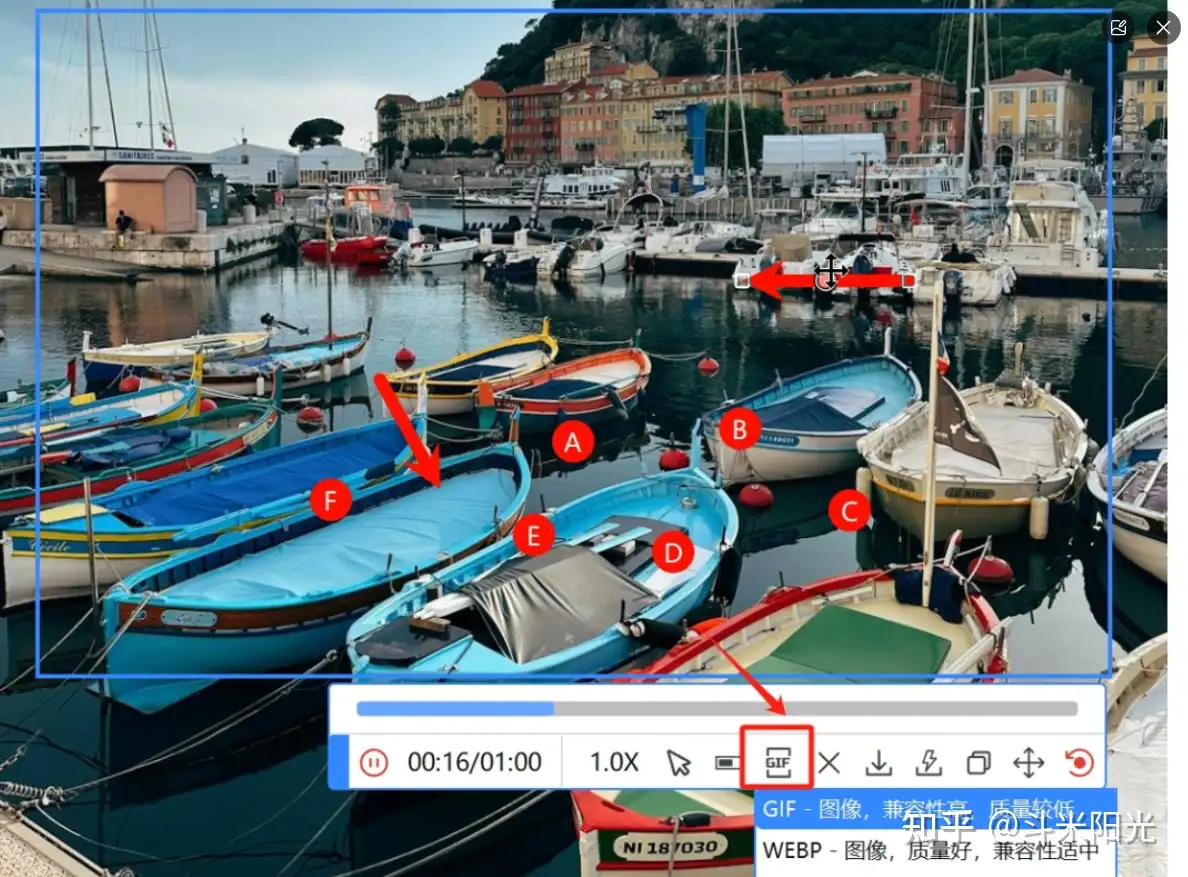The height and width of the screenshot is (877, 1188).
Task: Select the move recording area icon
Action: (1029, 761)
